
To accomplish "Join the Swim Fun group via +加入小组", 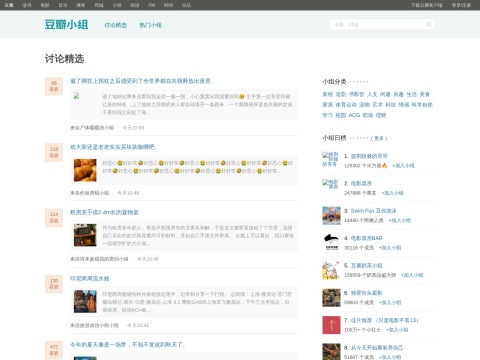I will point(400,220).
